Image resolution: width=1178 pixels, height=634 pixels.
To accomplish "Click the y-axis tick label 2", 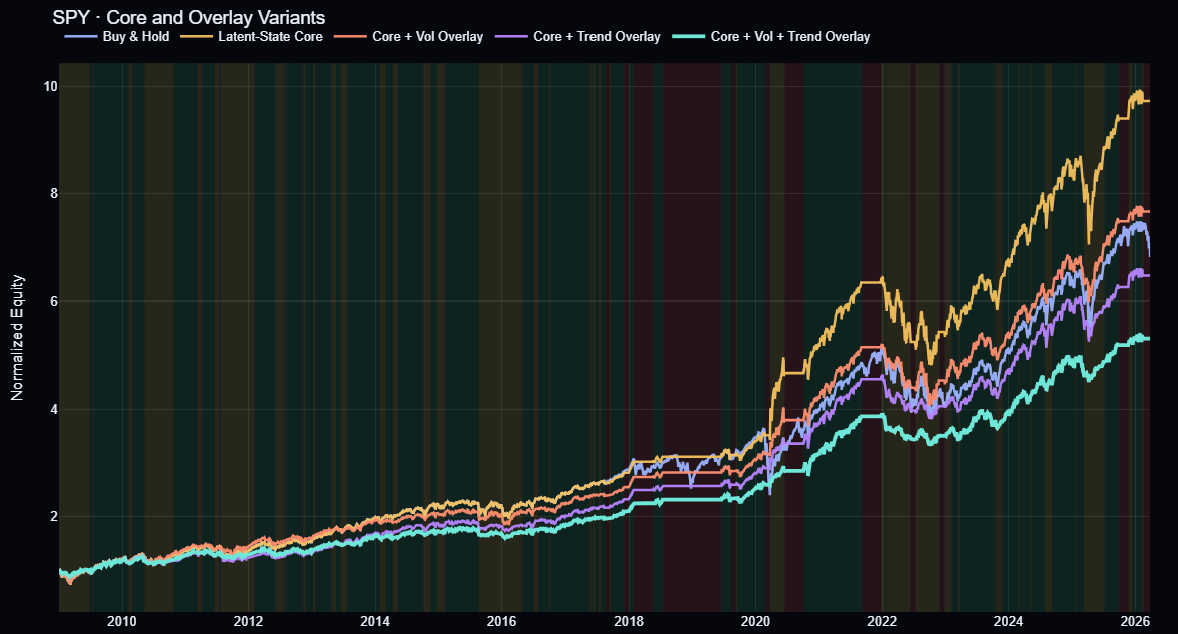I will 53,517.
